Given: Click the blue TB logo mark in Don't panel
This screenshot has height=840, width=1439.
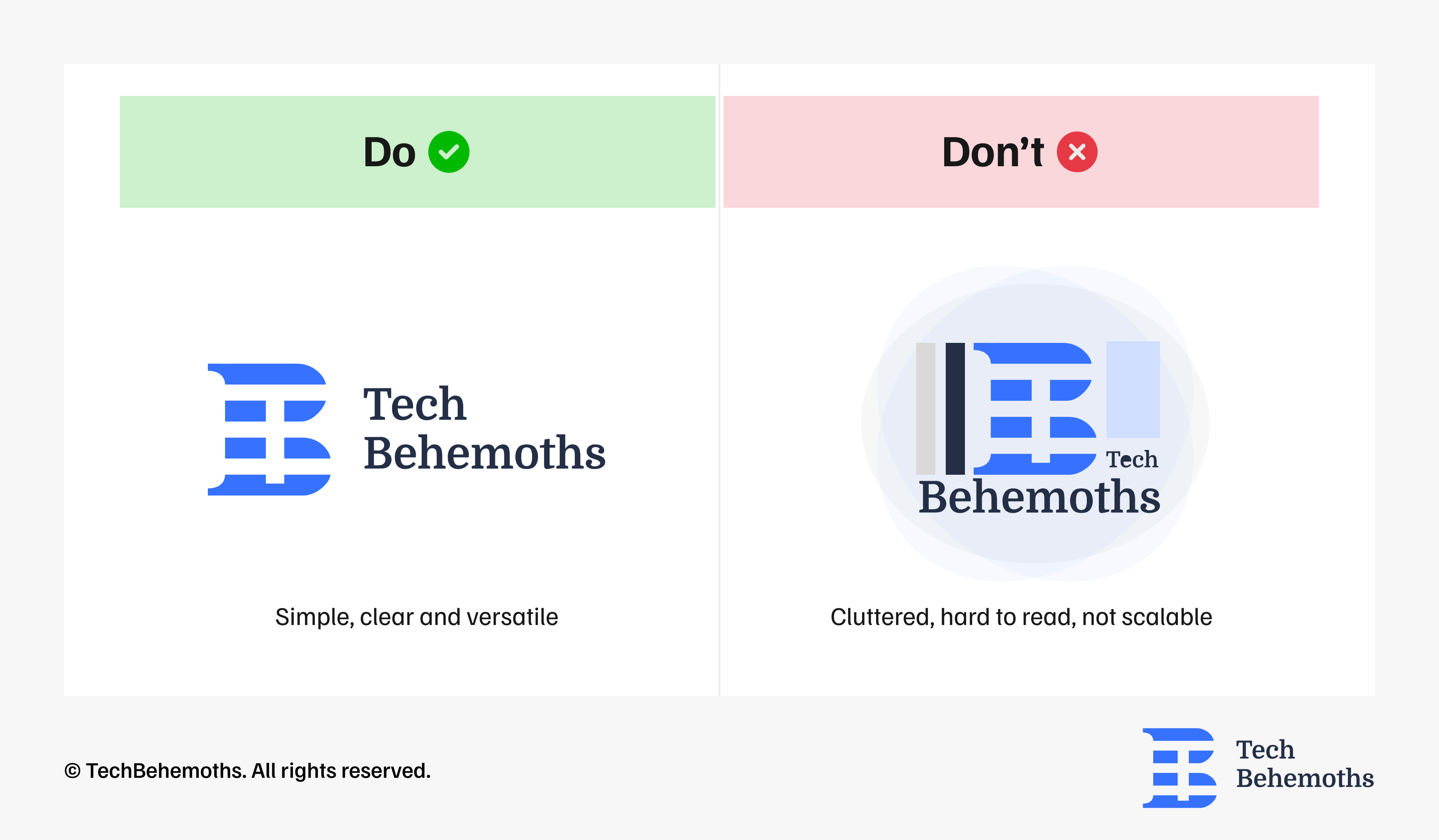Looking at the screenshot, I should point(1035,409).
